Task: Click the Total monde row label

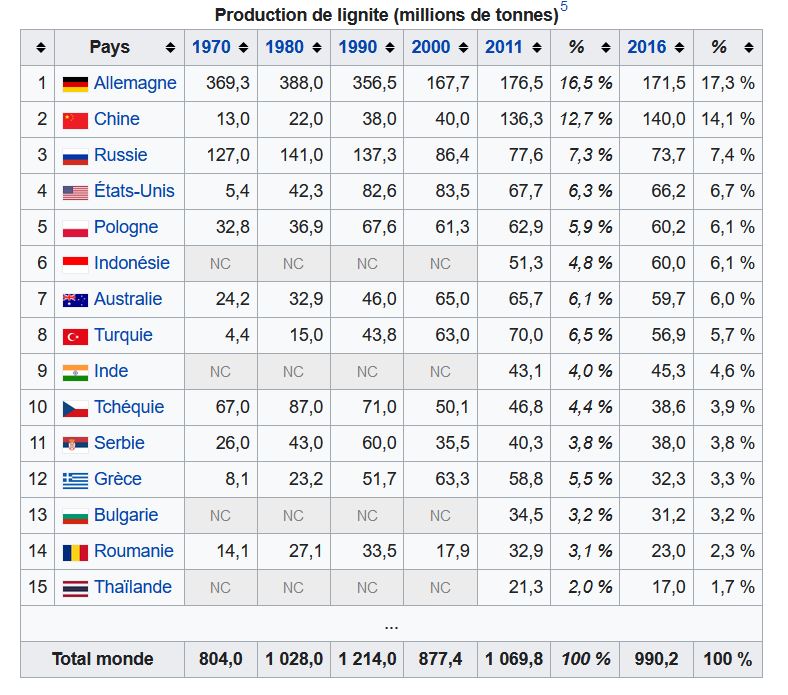Action: point(103,658)
